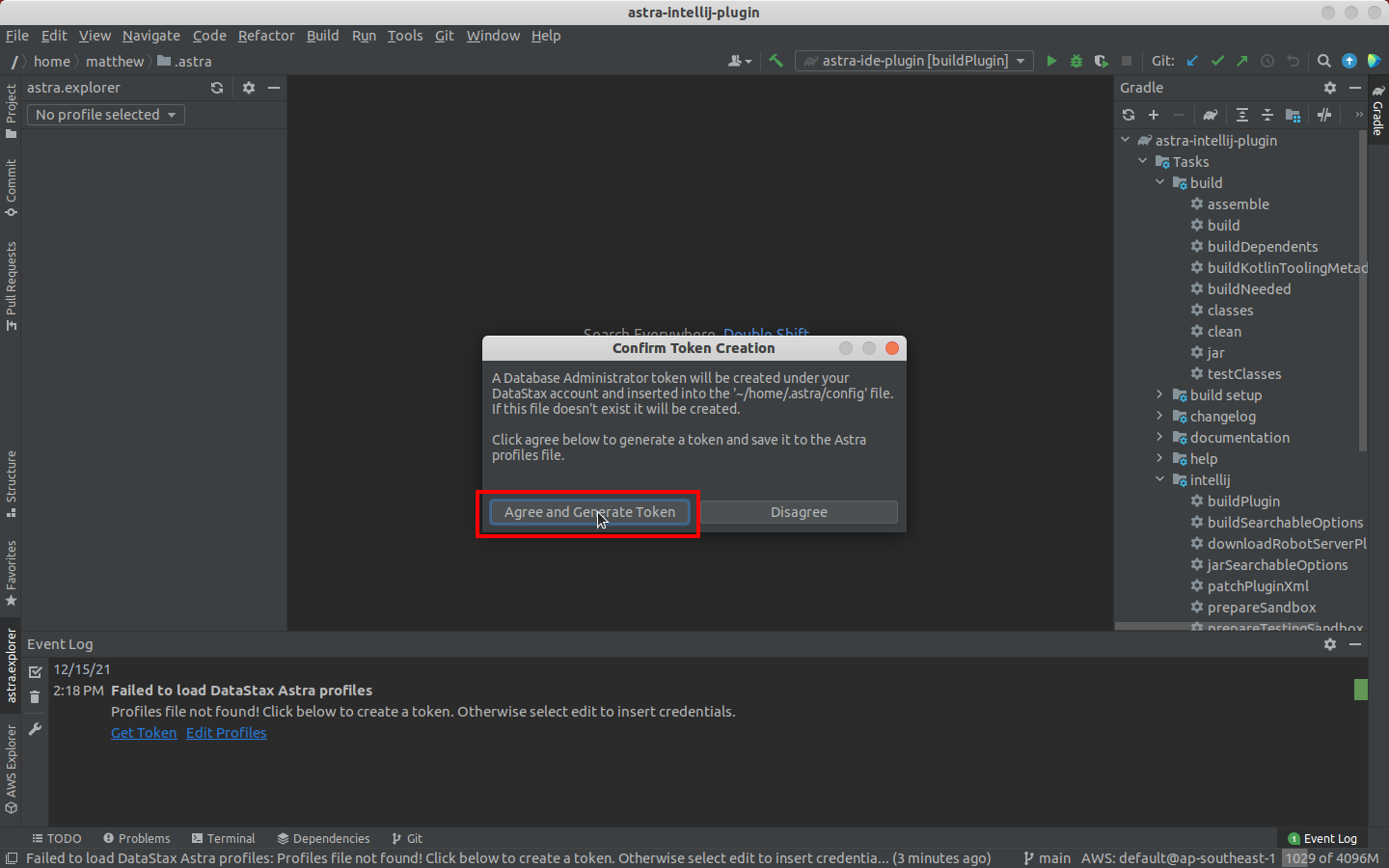The image size is (1389, 868).
Task: Refresh the astra.explorer panel
Action: point(217,88)
